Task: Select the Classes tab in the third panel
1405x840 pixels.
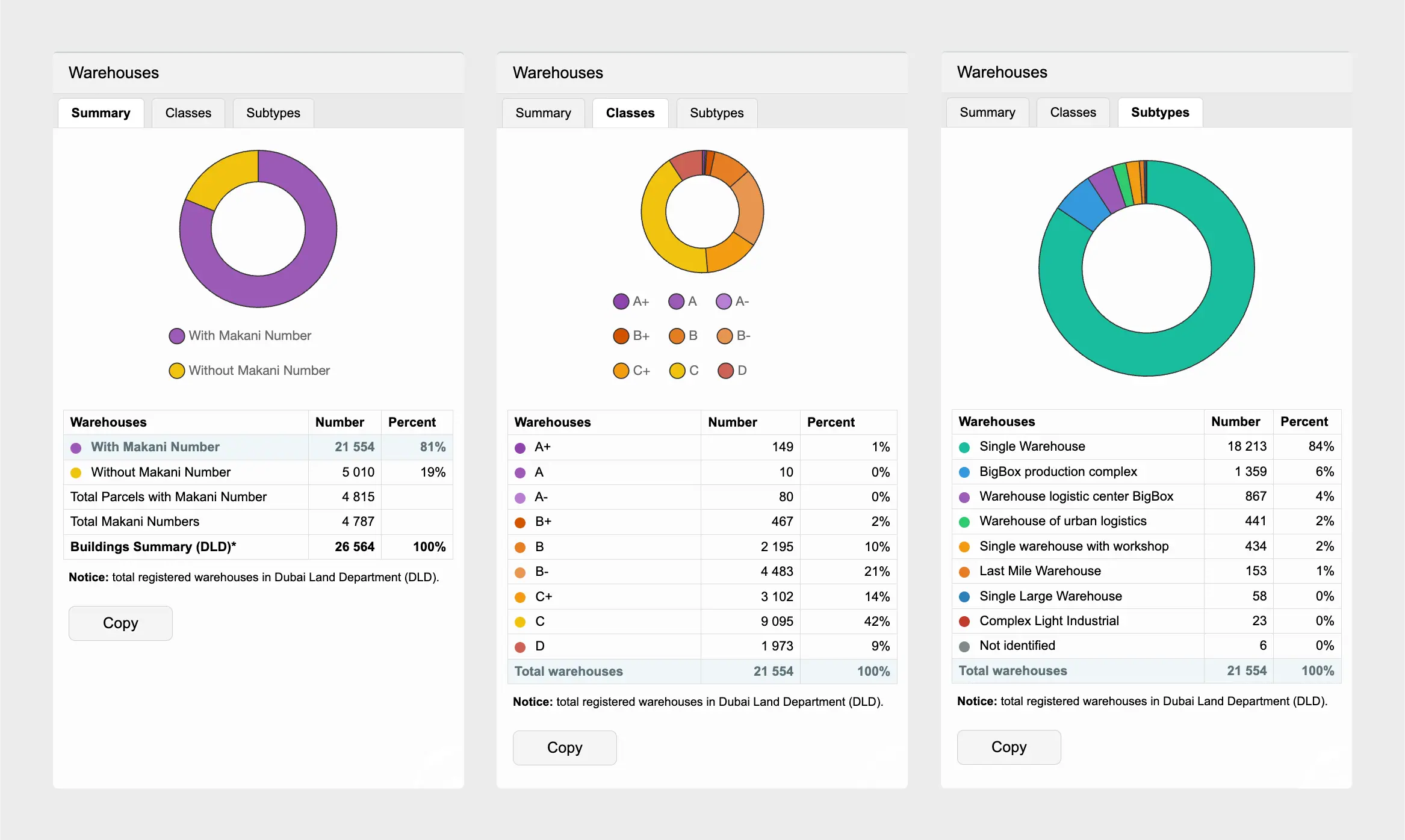Action: coord(1073,113)
